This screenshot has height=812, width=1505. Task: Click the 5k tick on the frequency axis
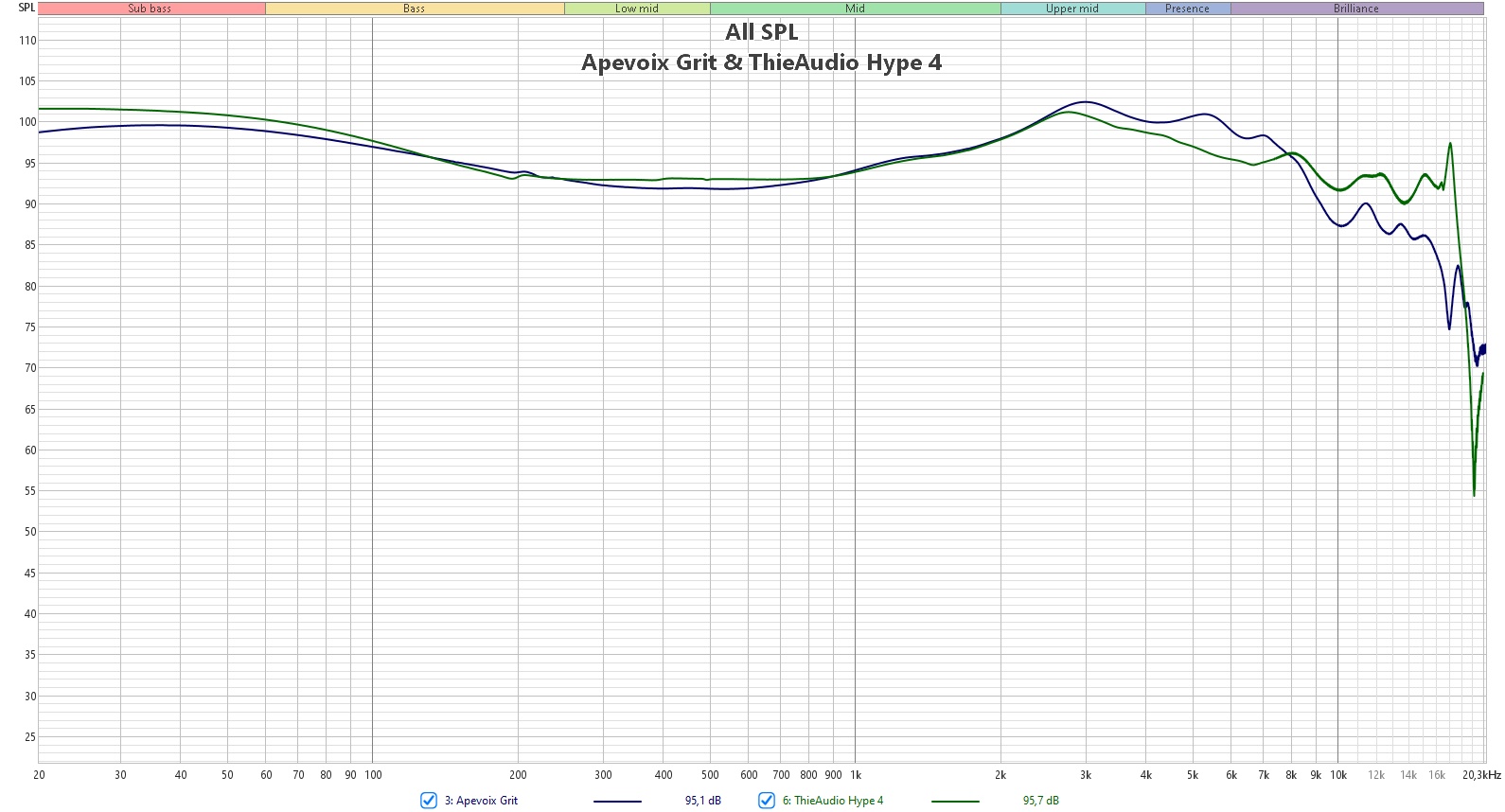(1193, 775)
